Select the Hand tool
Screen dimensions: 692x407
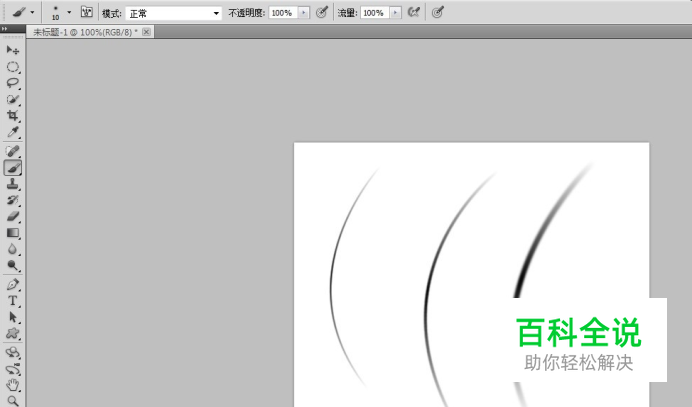coord(12,385)
